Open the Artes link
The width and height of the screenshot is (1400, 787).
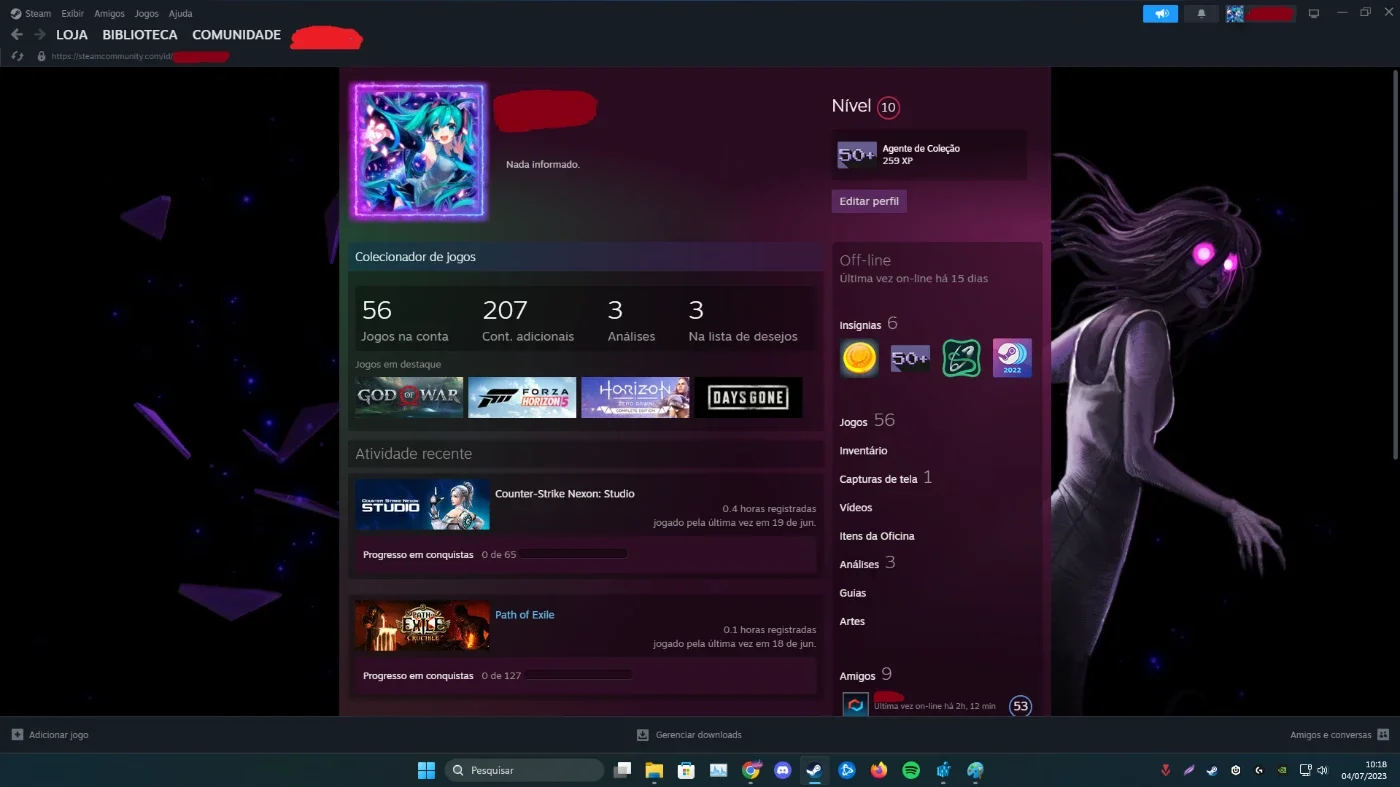852,621
